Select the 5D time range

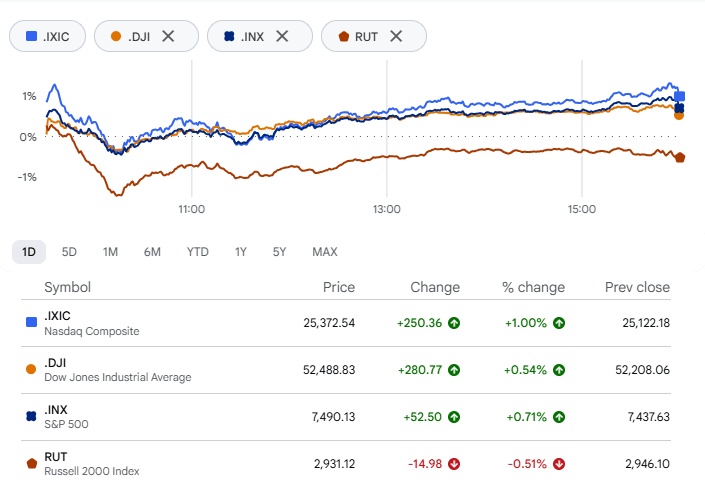69,252
